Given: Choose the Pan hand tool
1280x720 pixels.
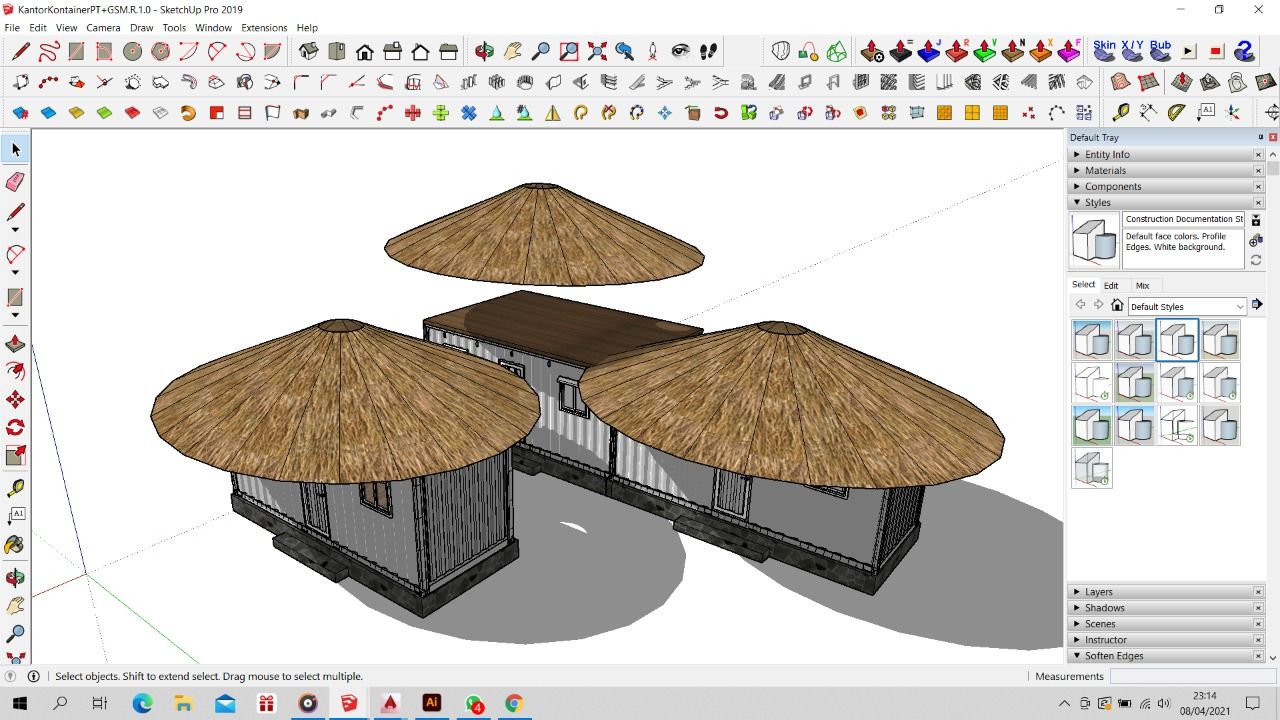Looking at the screenshot, I should click(513, 51).
